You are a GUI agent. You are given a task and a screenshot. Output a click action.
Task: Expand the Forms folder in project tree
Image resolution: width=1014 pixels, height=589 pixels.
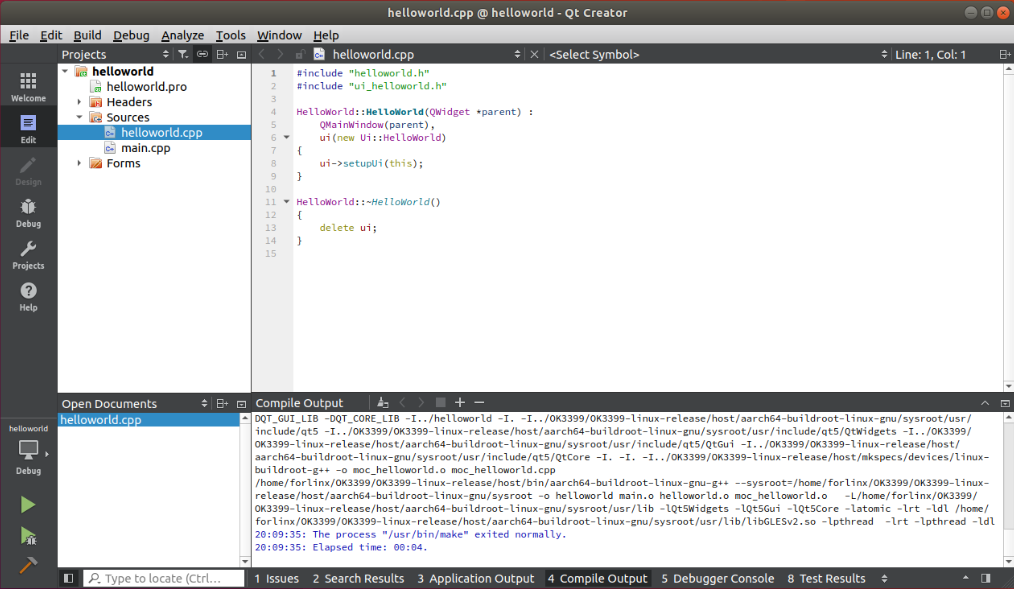[x=80, y=163]
